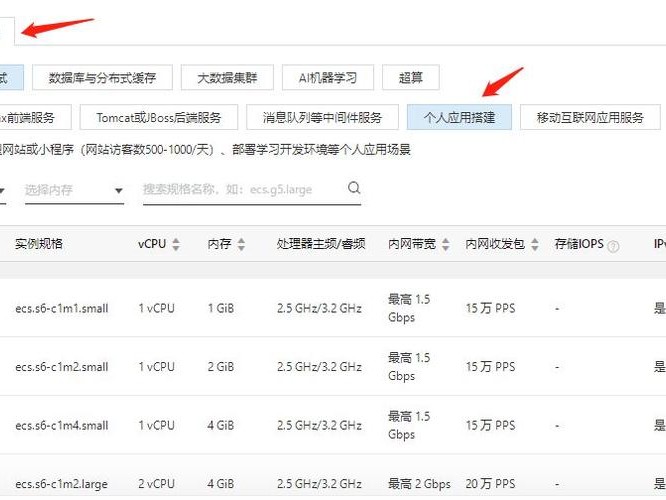
Task: Select row ecs.s6-c1m4.small
Action: coord(333,425)
